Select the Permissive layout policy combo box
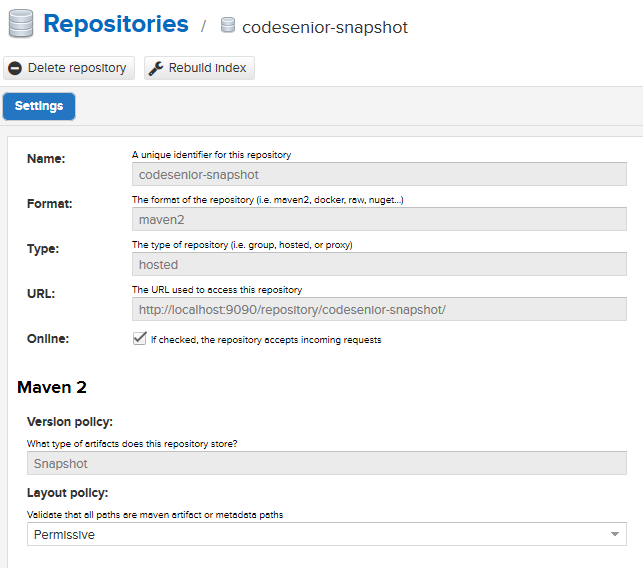643x568 pixels. 327,534
